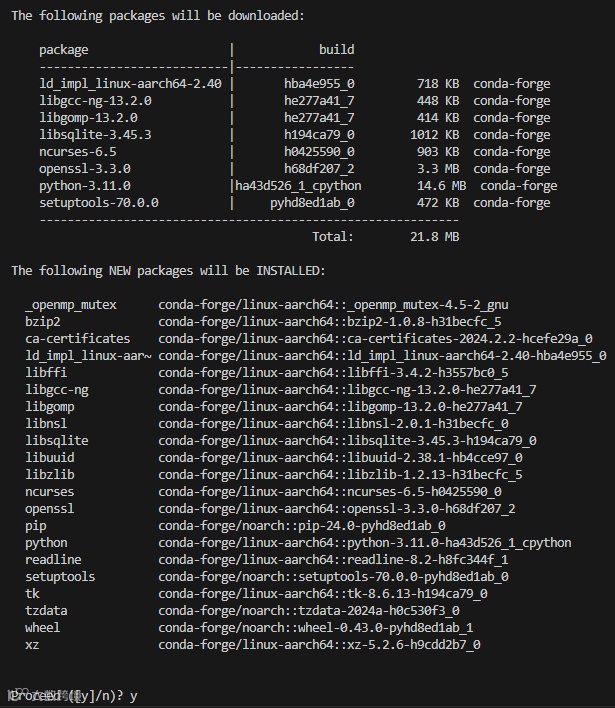Viewport: 615px width, 708px height.
Task: Click the 'build' column header
Action: [x=336, y=50]
